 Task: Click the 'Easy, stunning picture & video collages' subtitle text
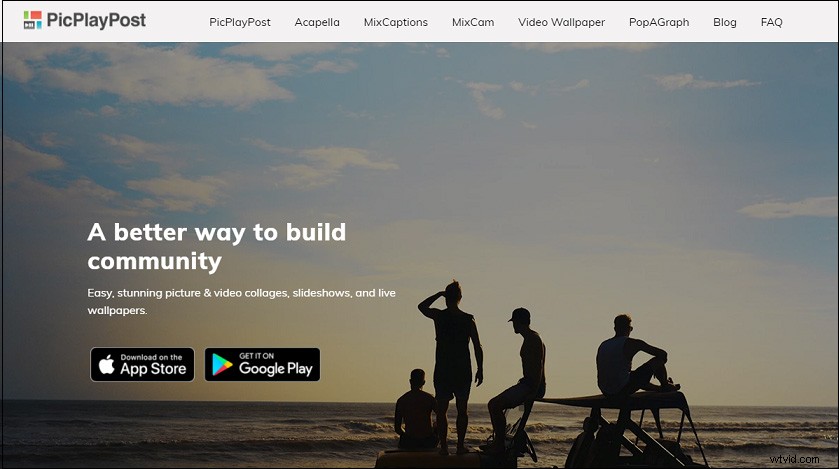[241, 301]
